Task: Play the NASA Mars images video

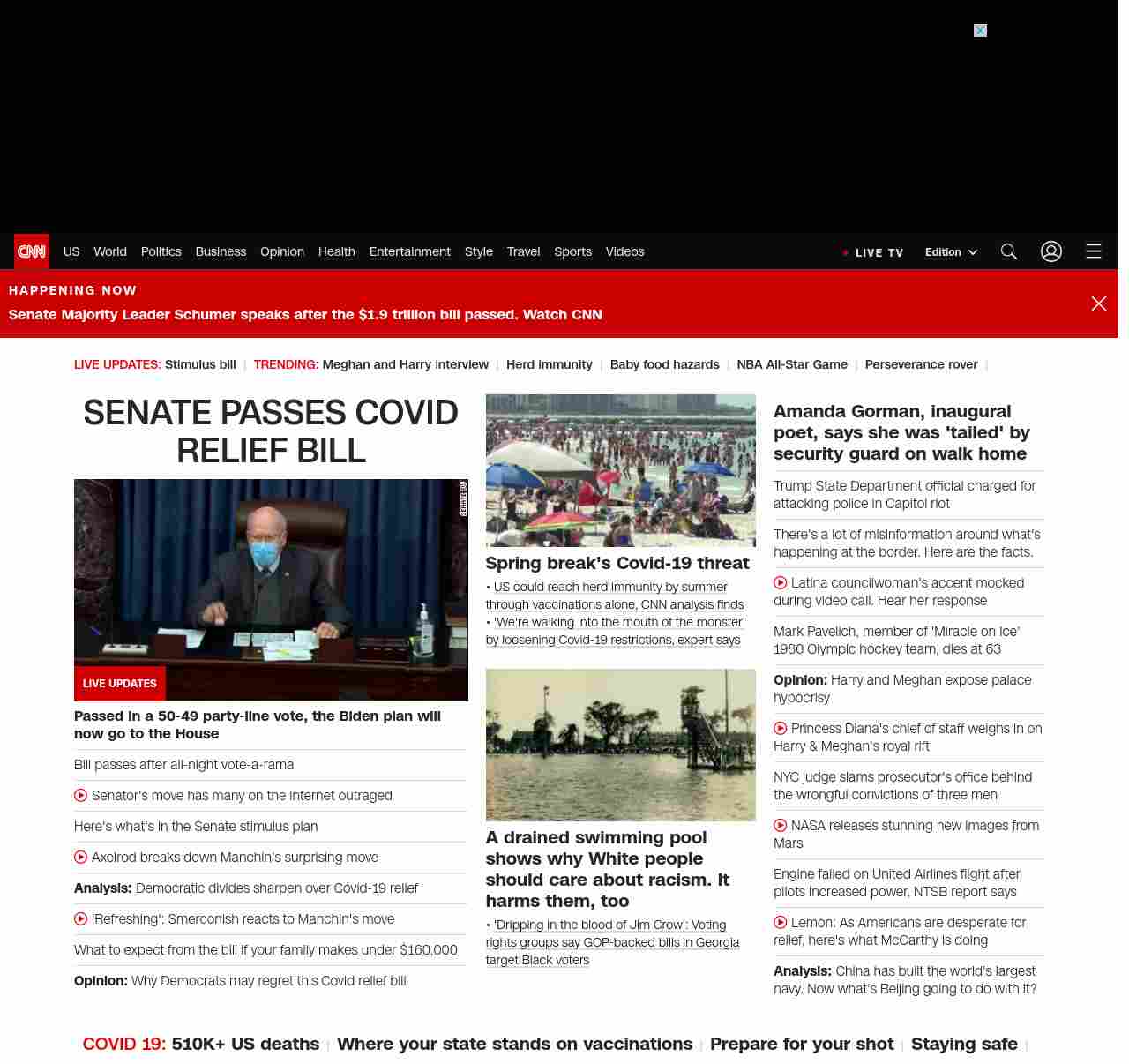Action: tap(781, 826)
